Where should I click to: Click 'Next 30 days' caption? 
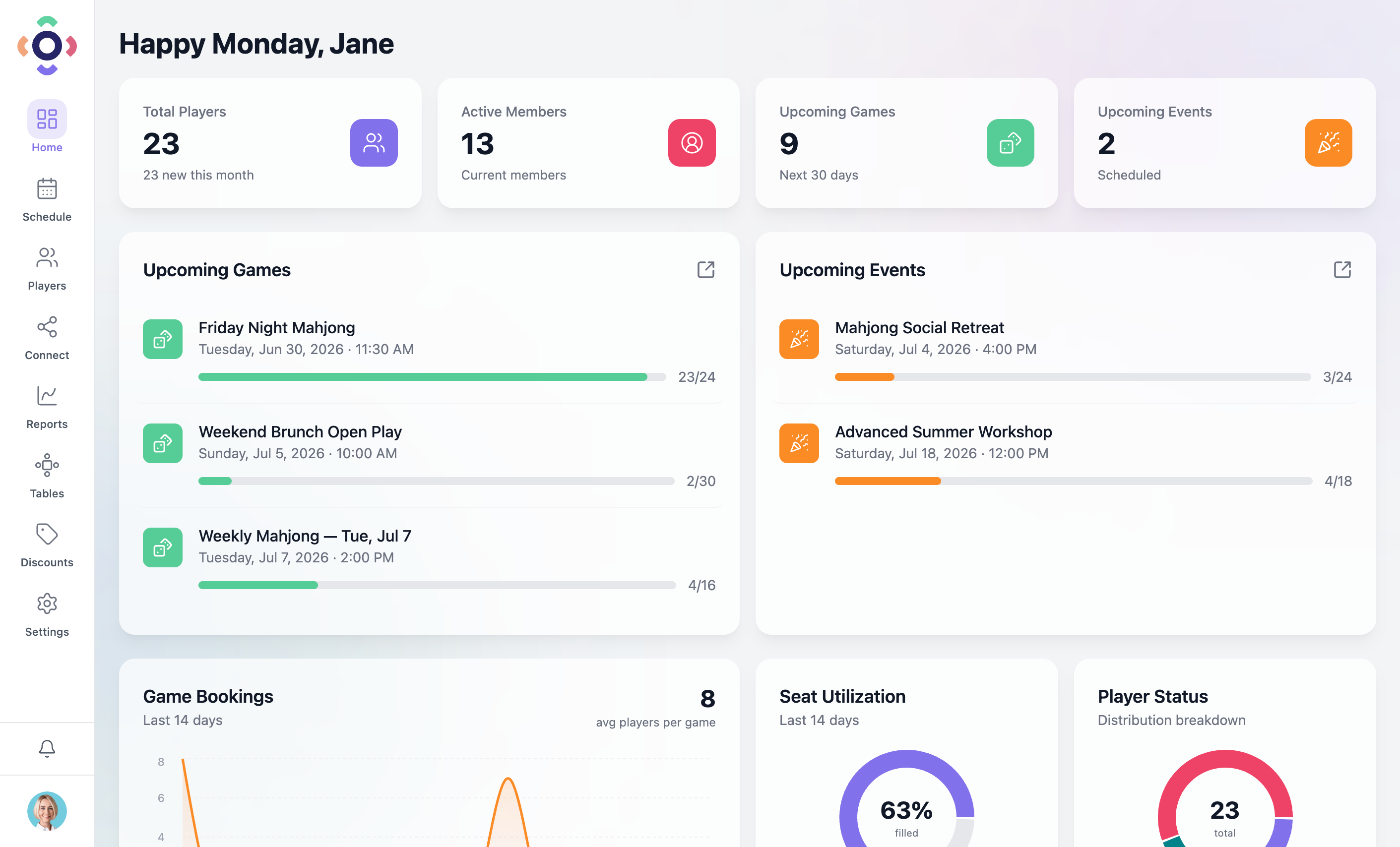819,175
